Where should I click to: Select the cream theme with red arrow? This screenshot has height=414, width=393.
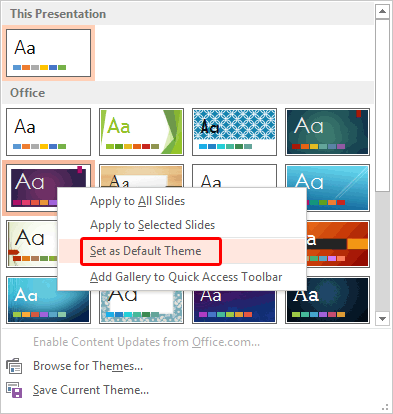coord(32,244)
